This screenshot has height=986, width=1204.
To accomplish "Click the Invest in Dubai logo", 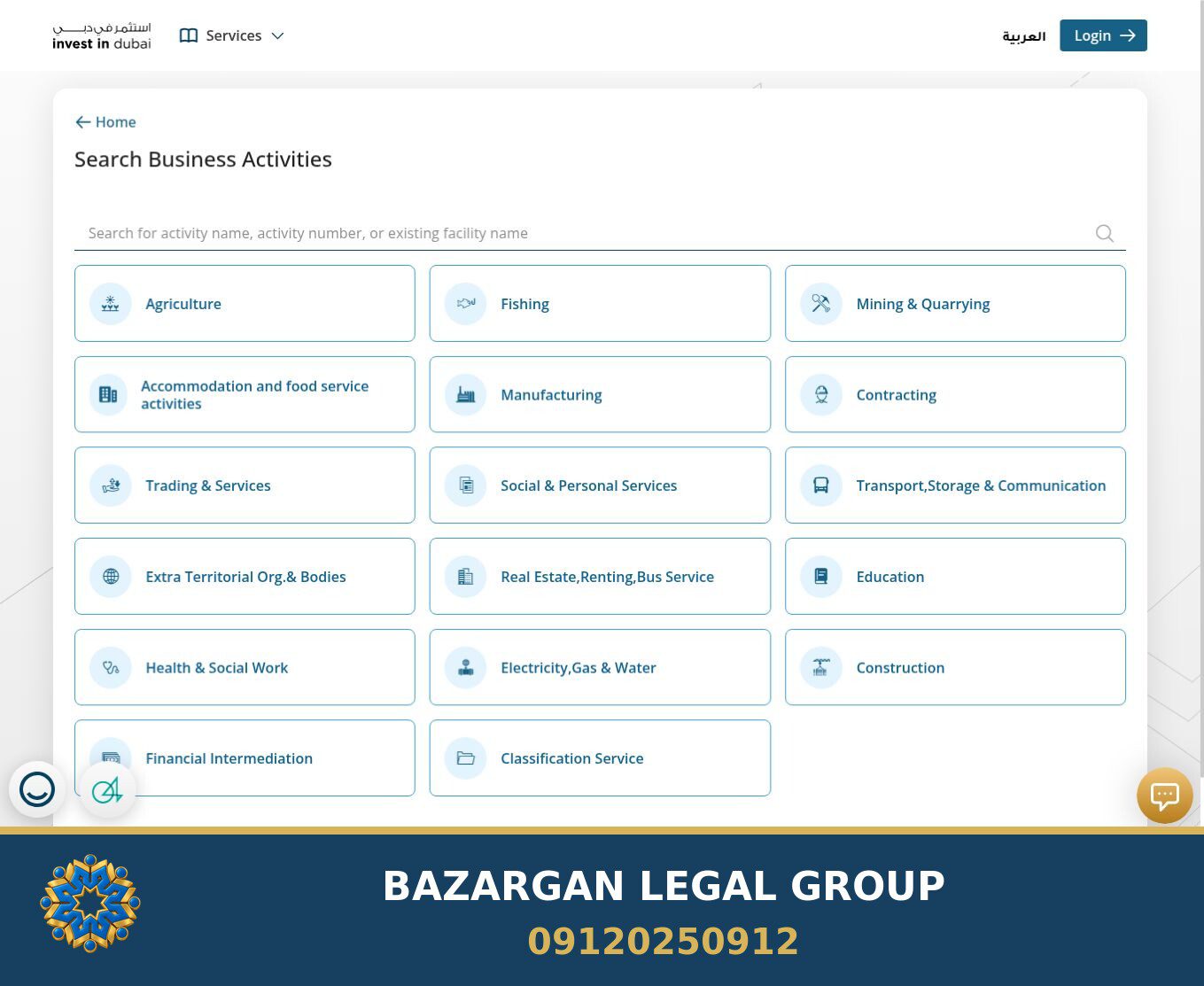I will (x=102, y=35).
